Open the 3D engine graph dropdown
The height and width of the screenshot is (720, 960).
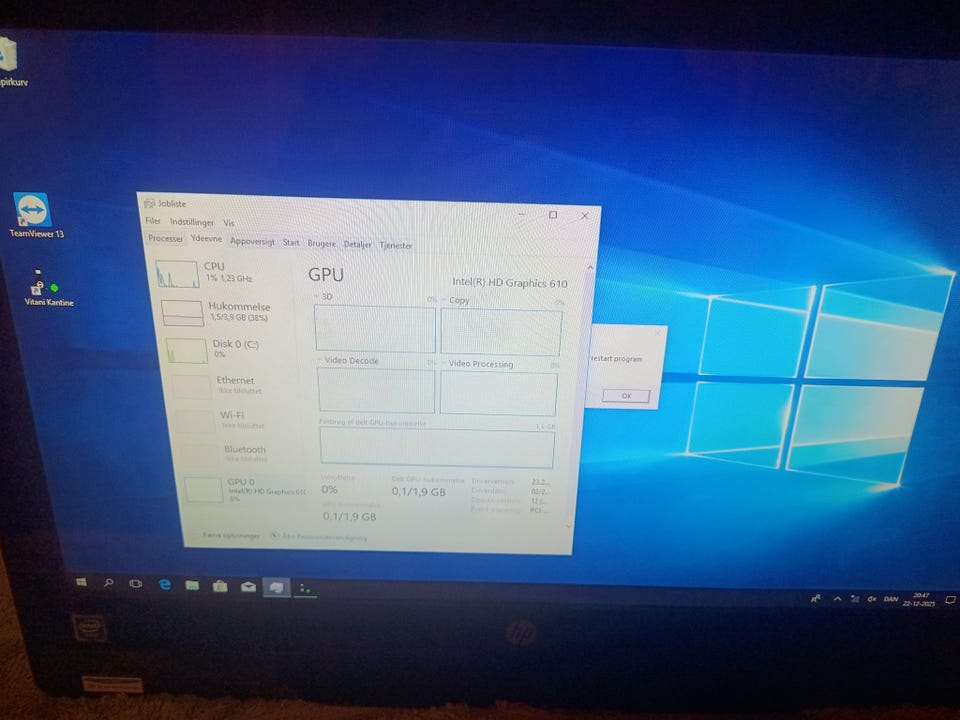tap(324, 296)
